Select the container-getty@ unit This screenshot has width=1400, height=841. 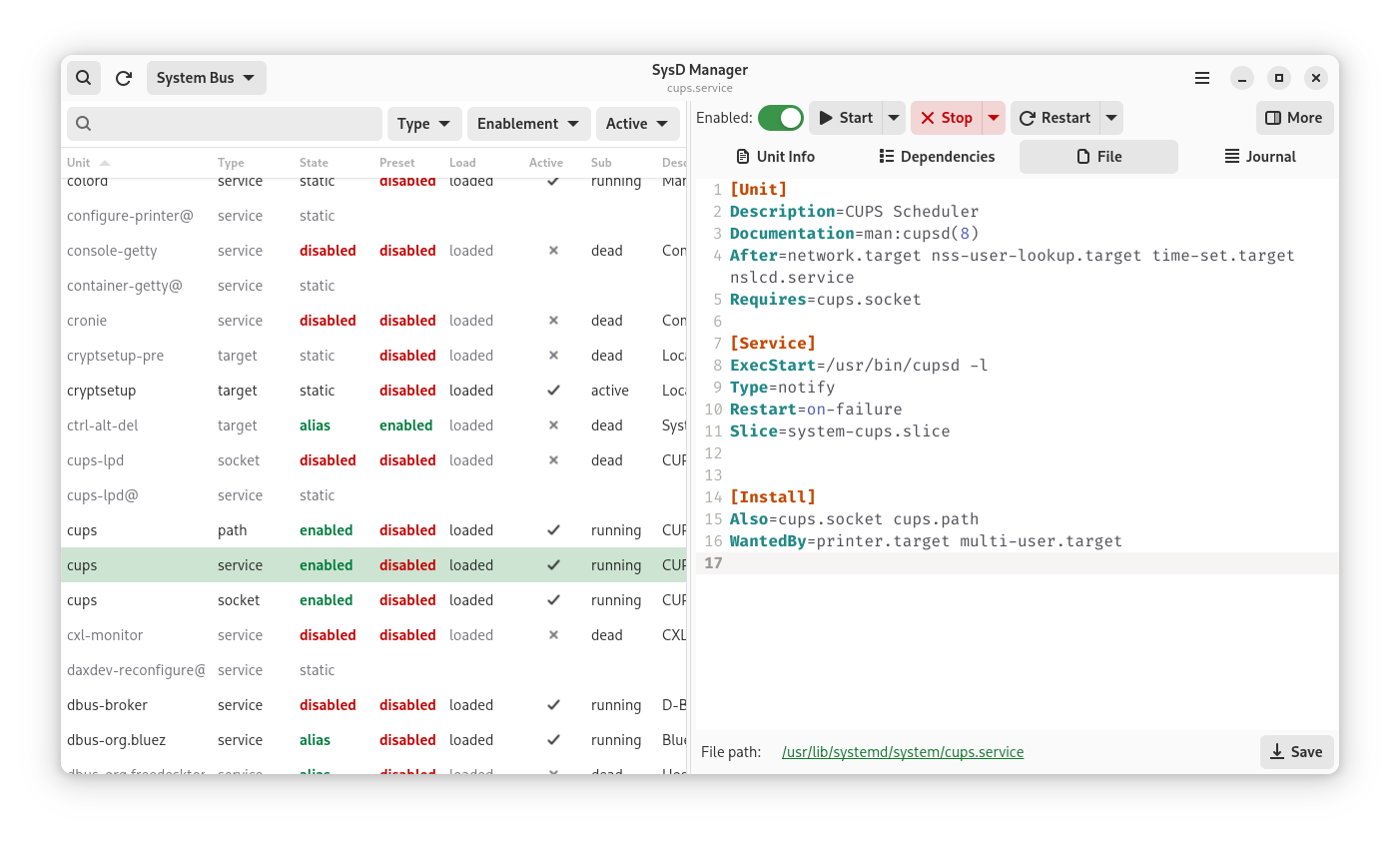tap(374, 286)
